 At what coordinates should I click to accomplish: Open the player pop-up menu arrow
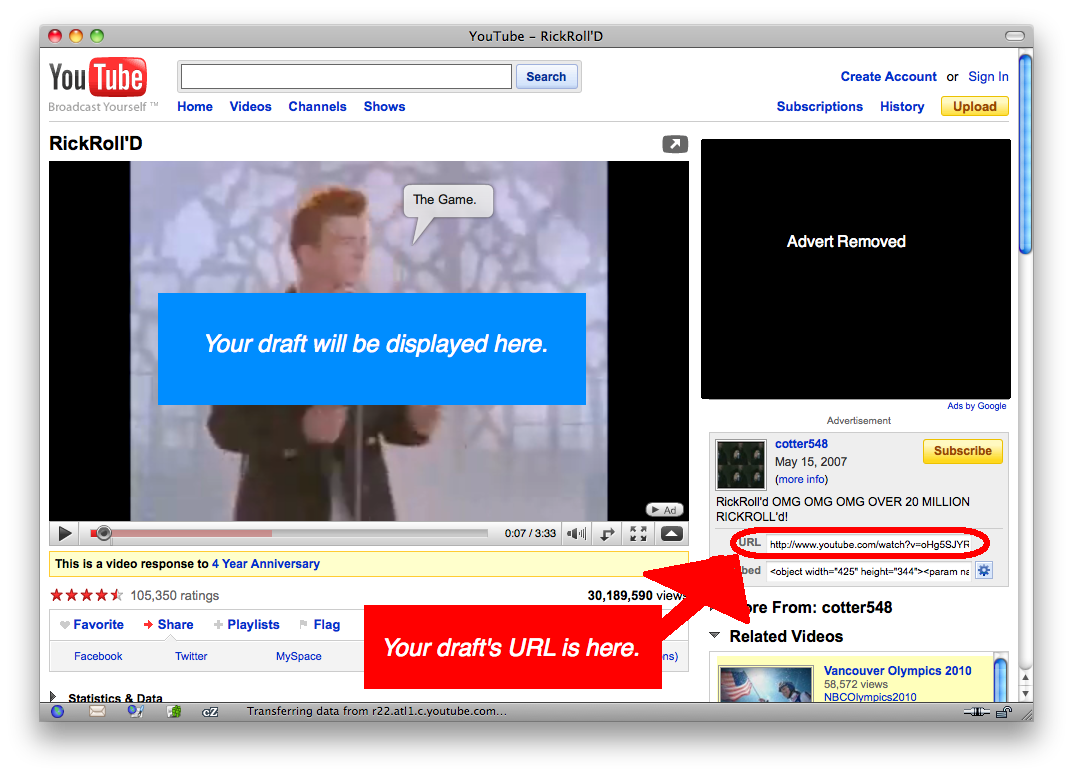(671, 534)
